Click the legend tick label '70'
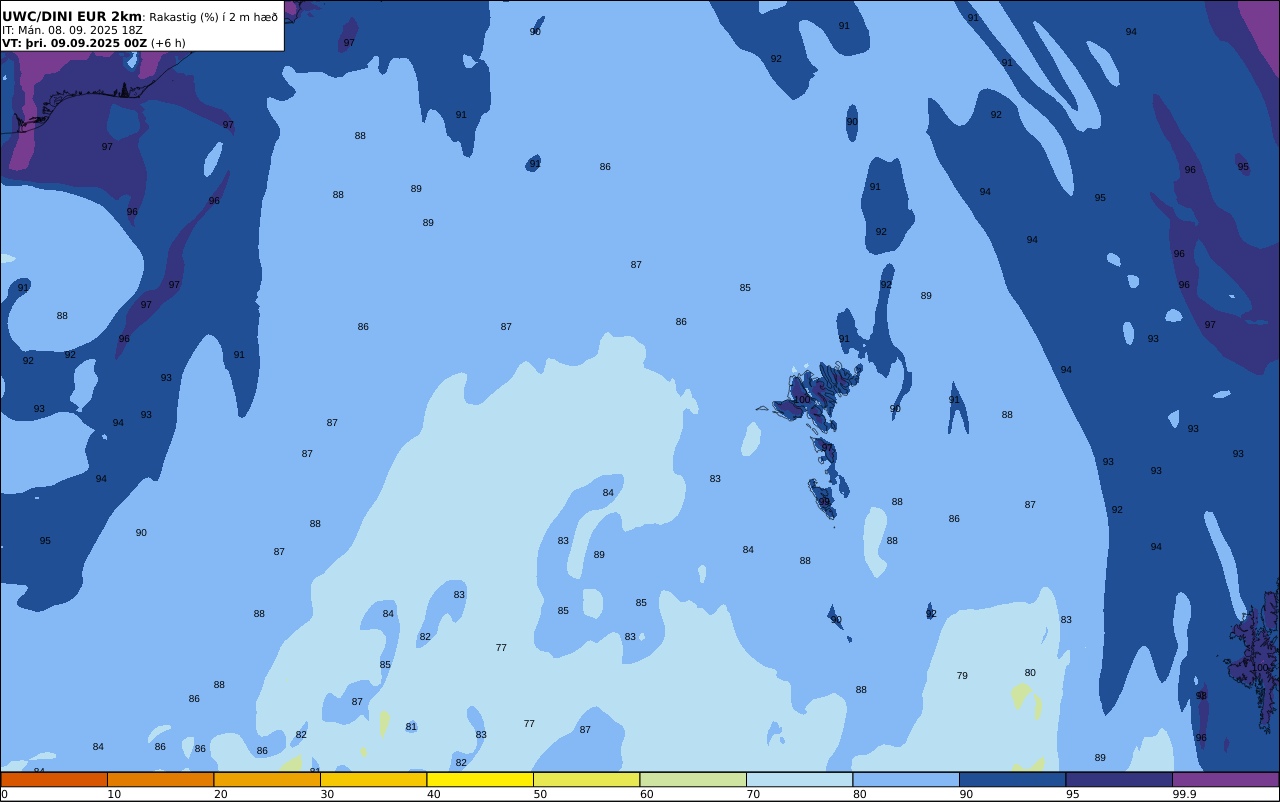Screen dimensions: 1280x802 point(753,794)
